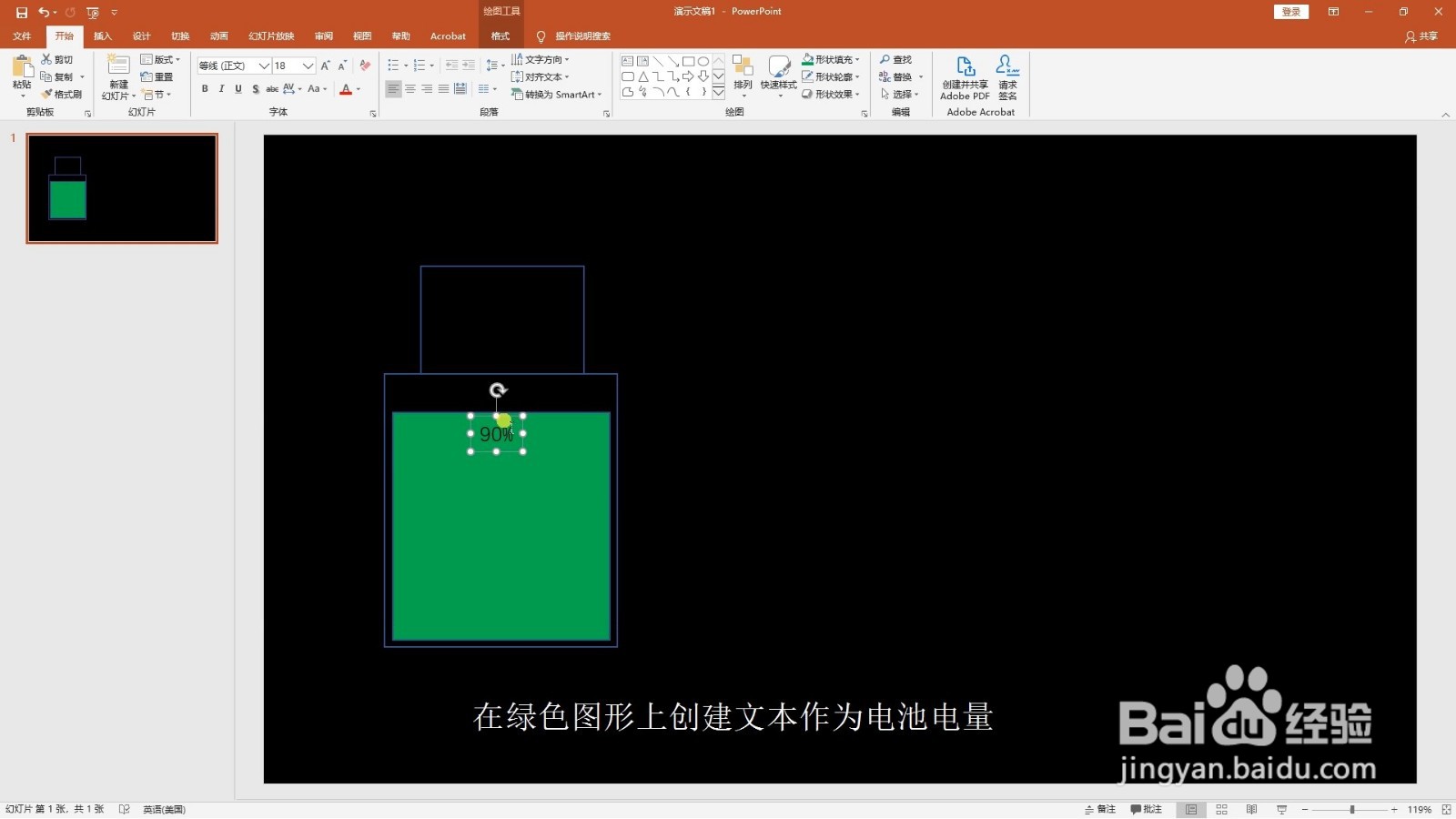Switch to the Animations (动画) tab

click(219, 36)
